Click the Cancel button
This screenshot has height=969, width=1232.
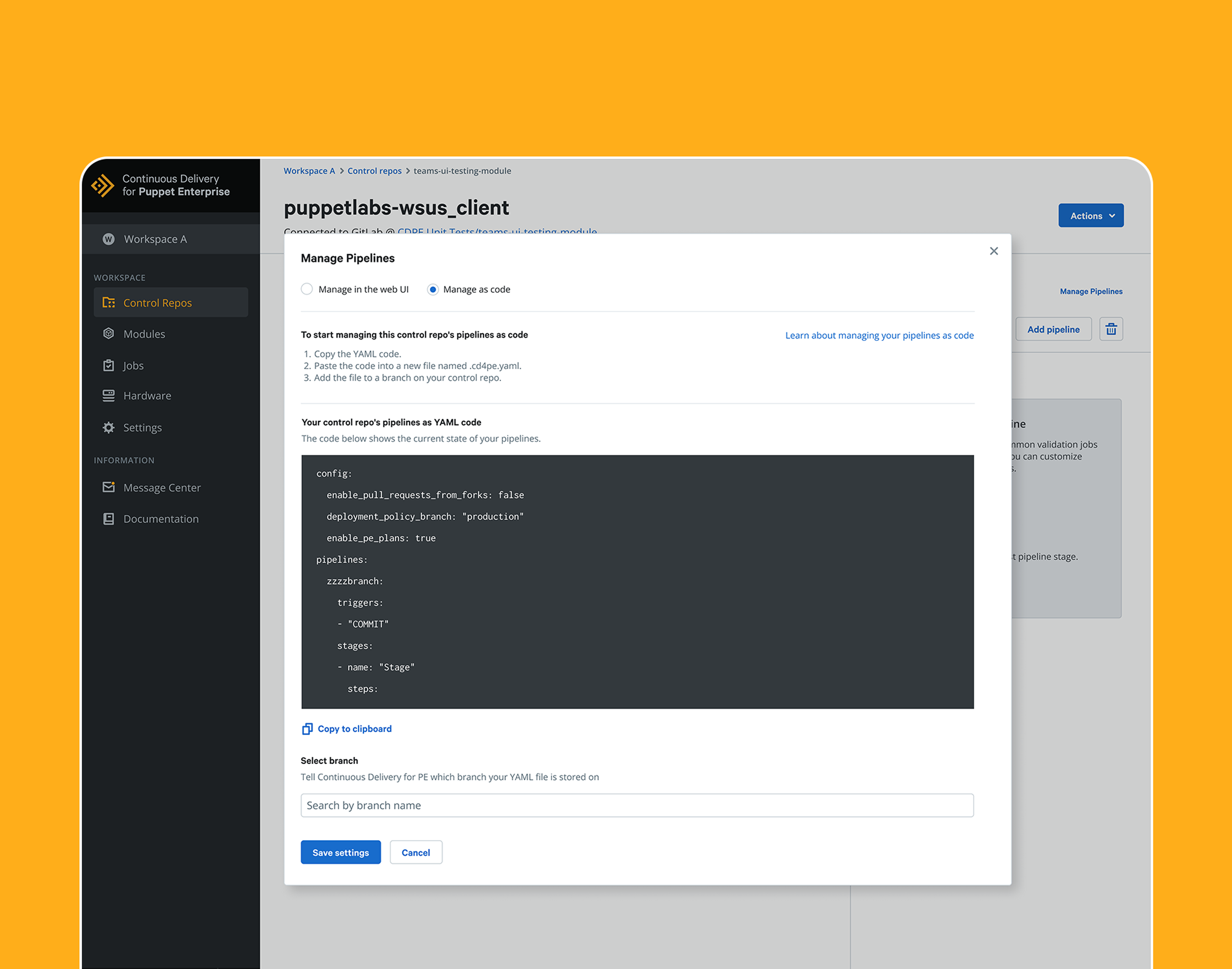[416, 852]
